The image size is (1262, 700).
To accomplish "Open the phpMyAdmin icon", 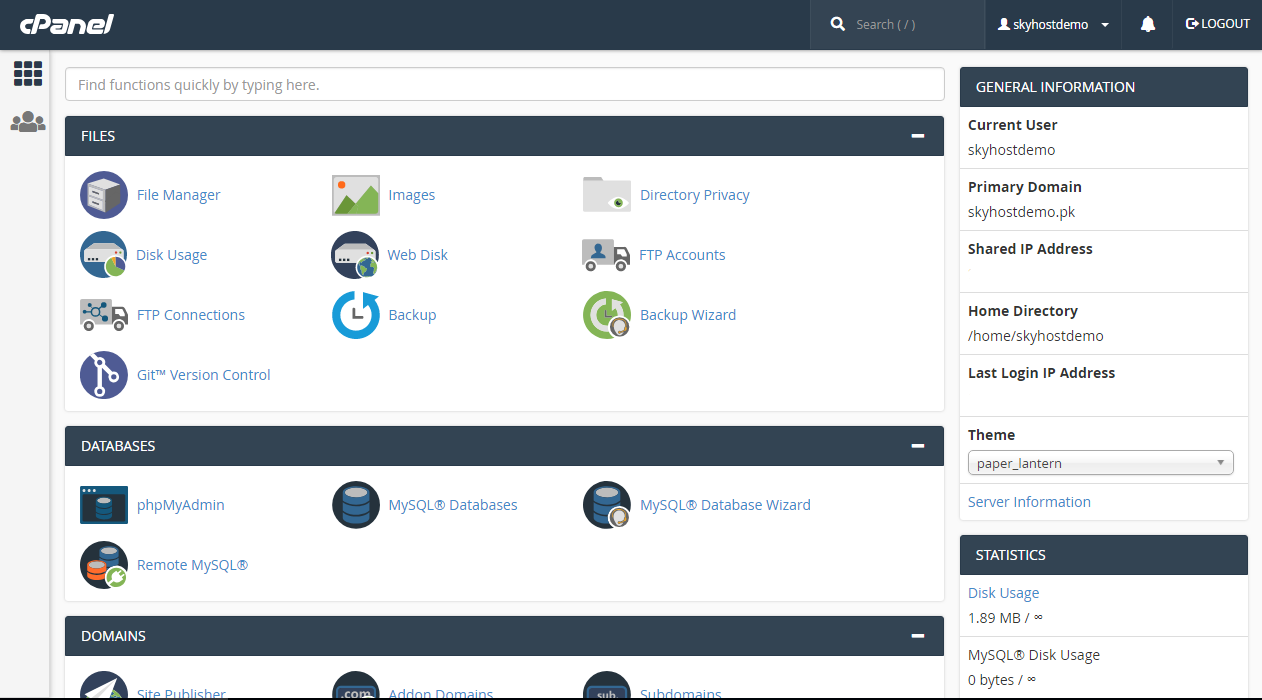I will 104,505.
